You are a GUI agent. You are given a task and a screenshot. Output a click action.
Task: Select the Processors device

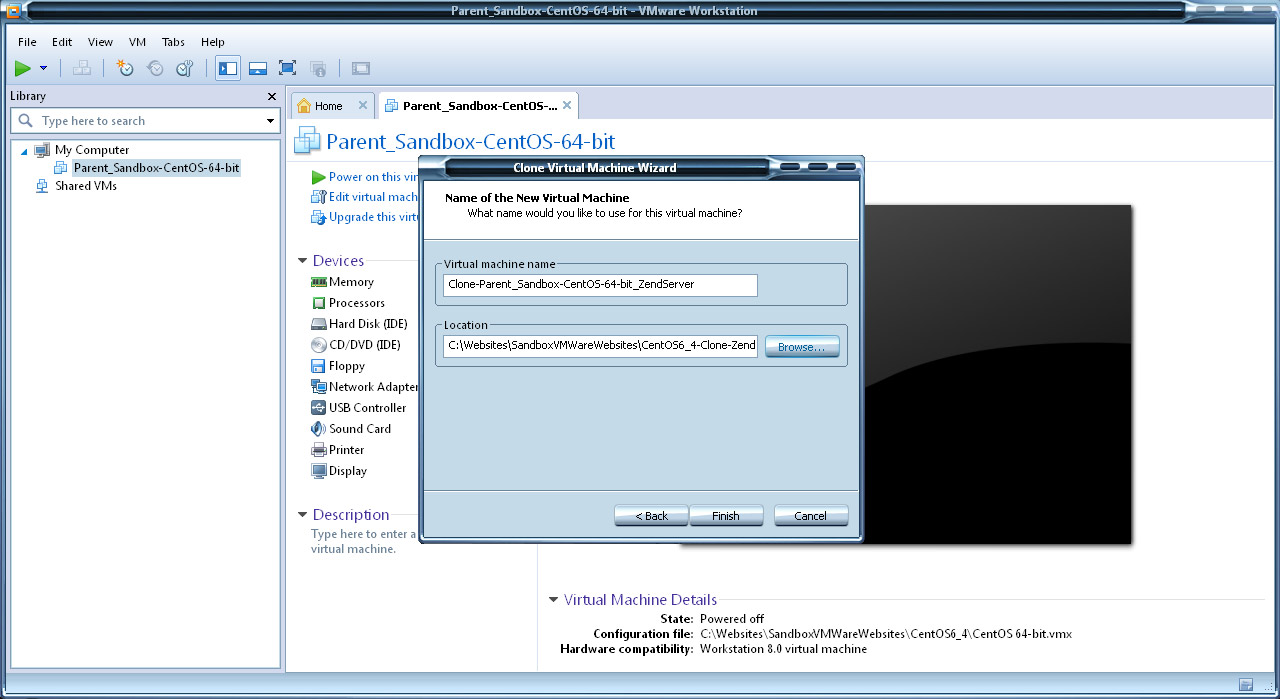[x=348, y=303]
